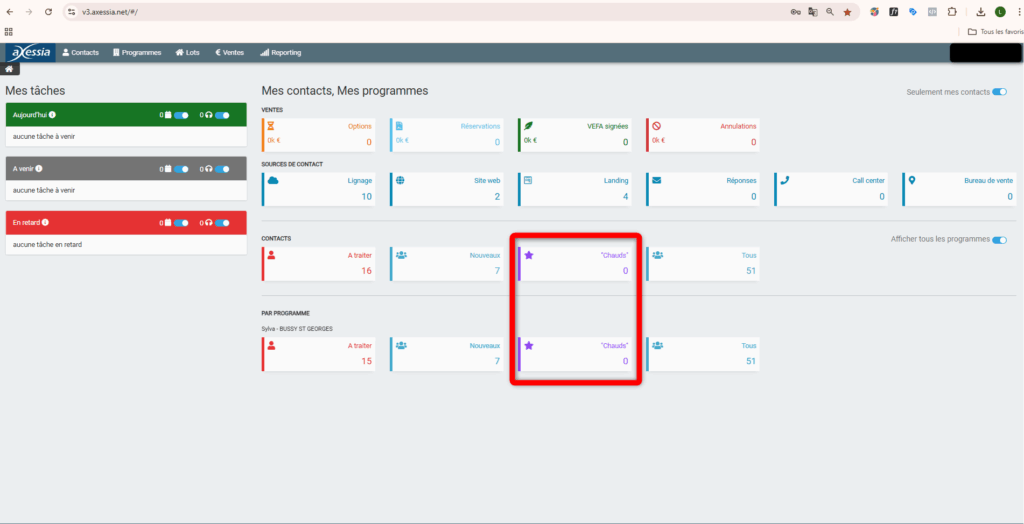
Task: Toggle the Seulement mes contacts switch
Action: click(998, 92)
